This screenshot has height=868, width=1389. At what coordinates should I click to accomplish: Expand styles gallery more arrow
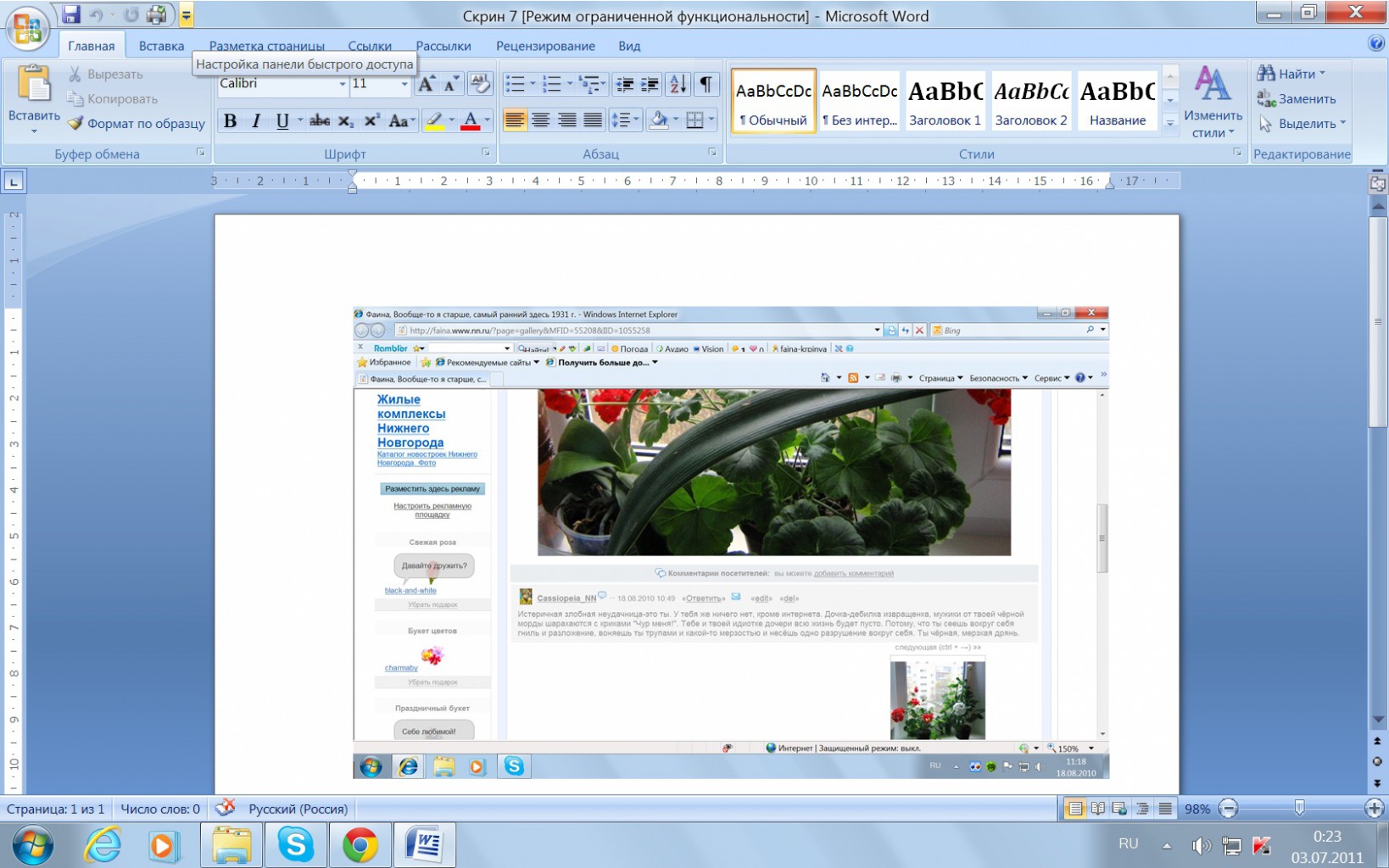[1170, 123]
